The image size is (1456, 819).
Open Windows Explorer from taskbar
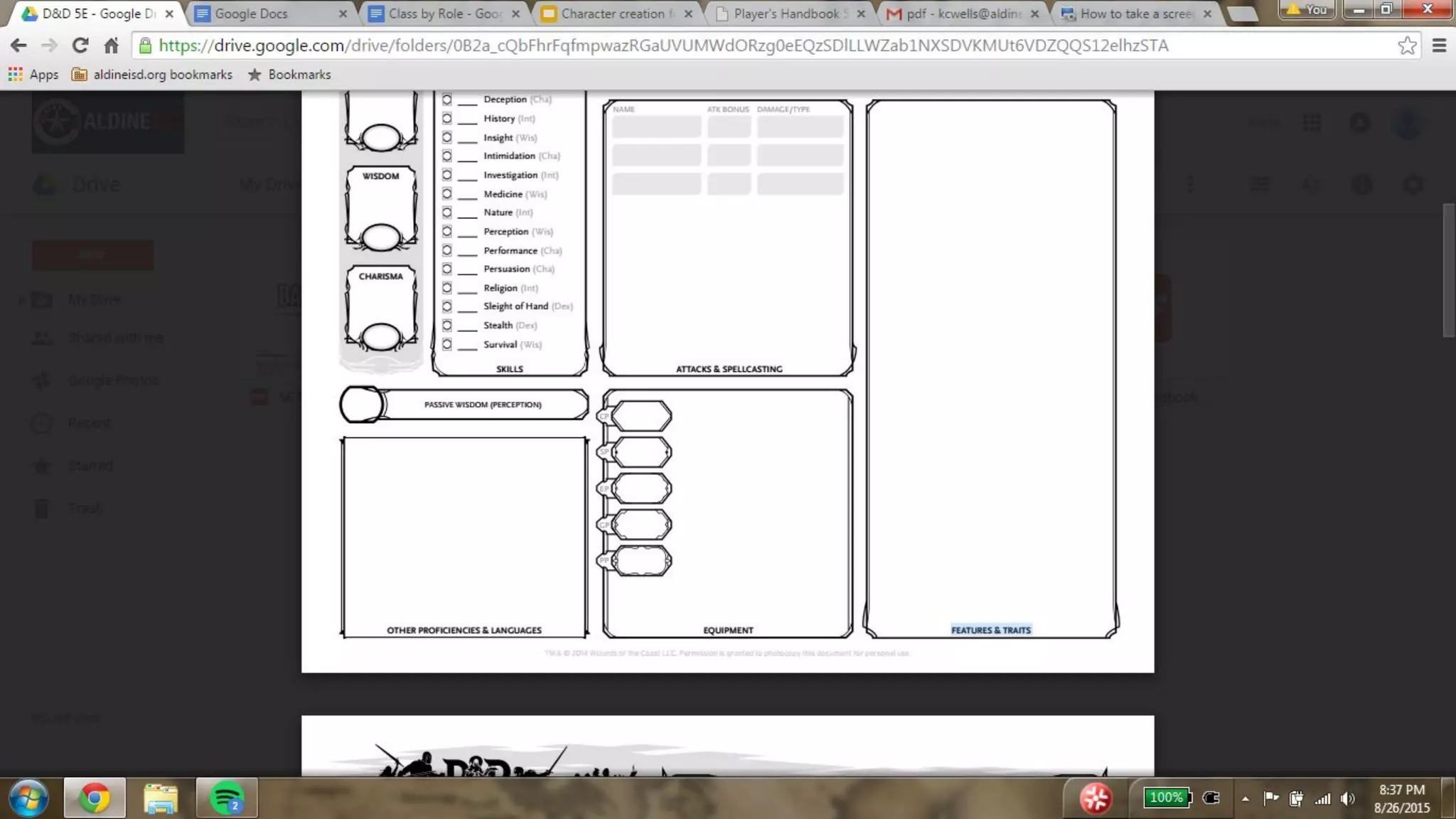161,798
